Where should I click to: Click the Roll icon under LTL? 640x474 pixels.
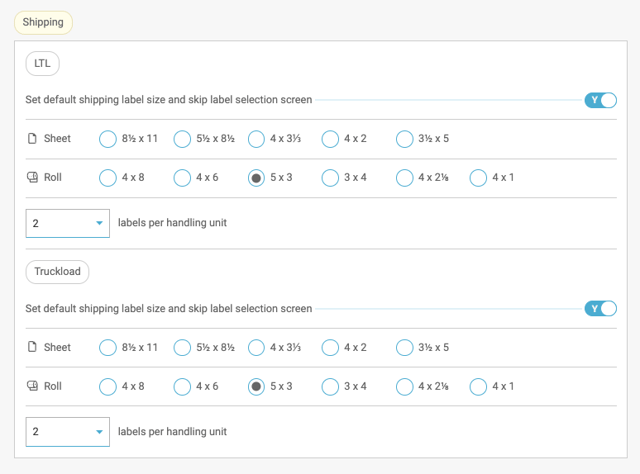click(x=32, y=177)
